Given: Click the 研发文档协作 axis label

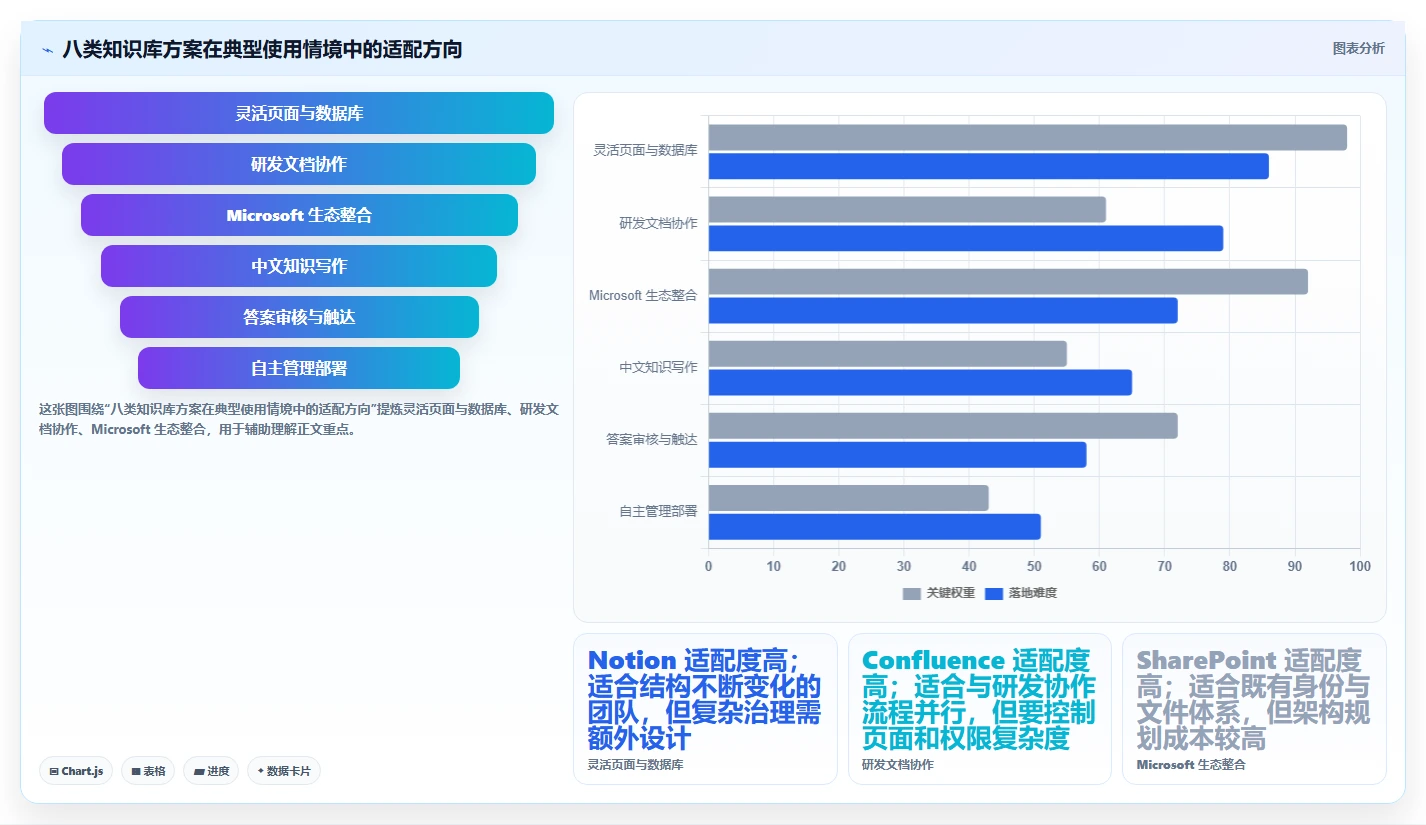Looking at the screenshot, I should [658, 223].
